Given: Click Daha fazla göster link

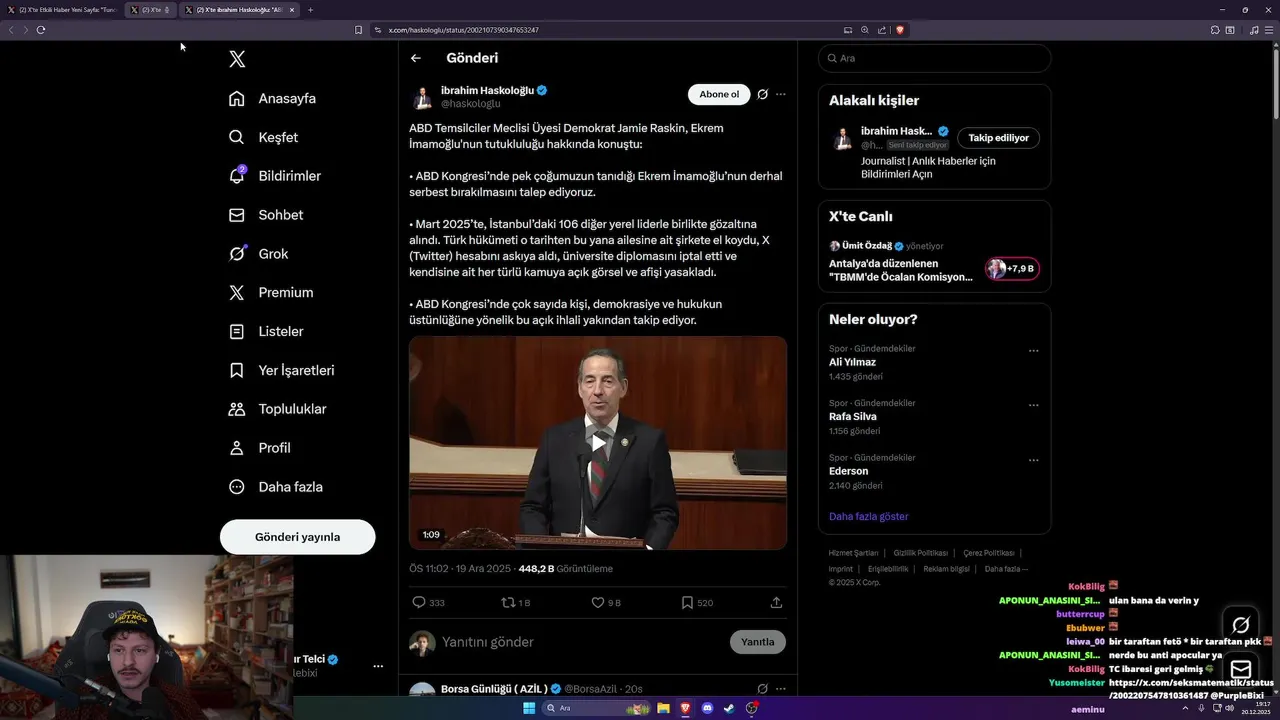Looking at the screenshot, I should (869, 517).
